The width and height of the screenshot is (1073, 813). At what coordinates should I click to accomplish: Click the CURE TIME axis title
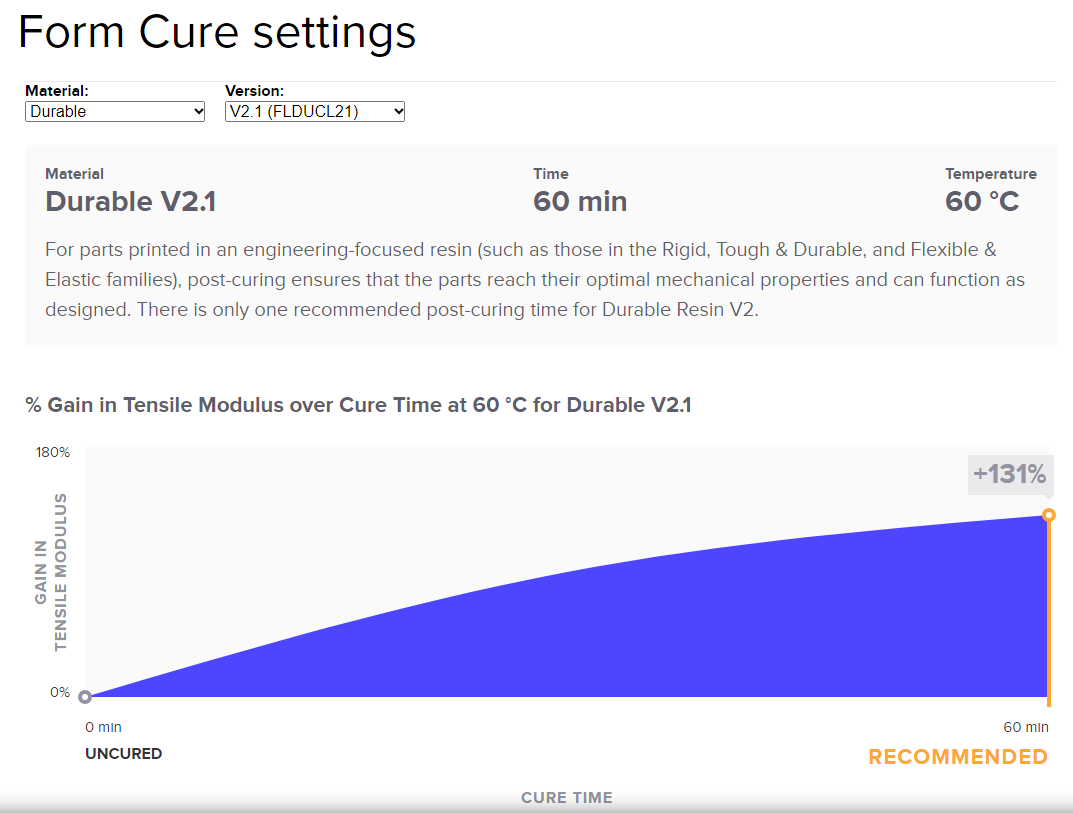tap(566, 798)
